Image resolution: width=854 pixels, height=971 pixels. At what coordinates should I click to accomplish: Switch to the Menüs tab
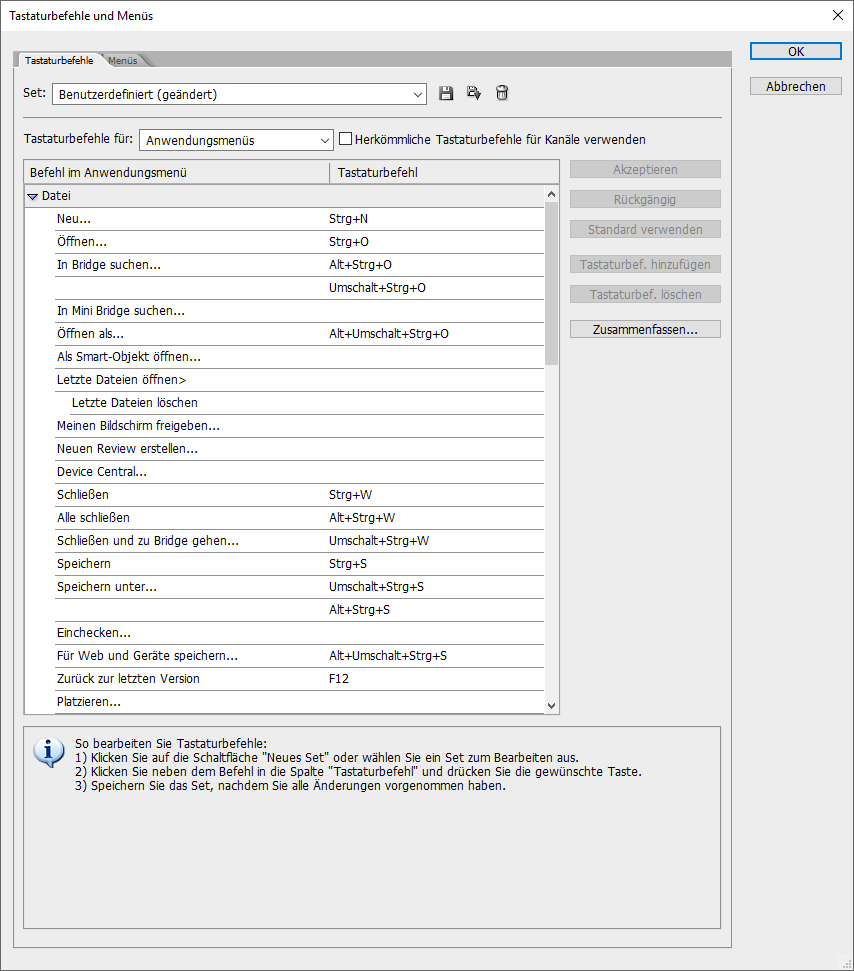(123, 61)
